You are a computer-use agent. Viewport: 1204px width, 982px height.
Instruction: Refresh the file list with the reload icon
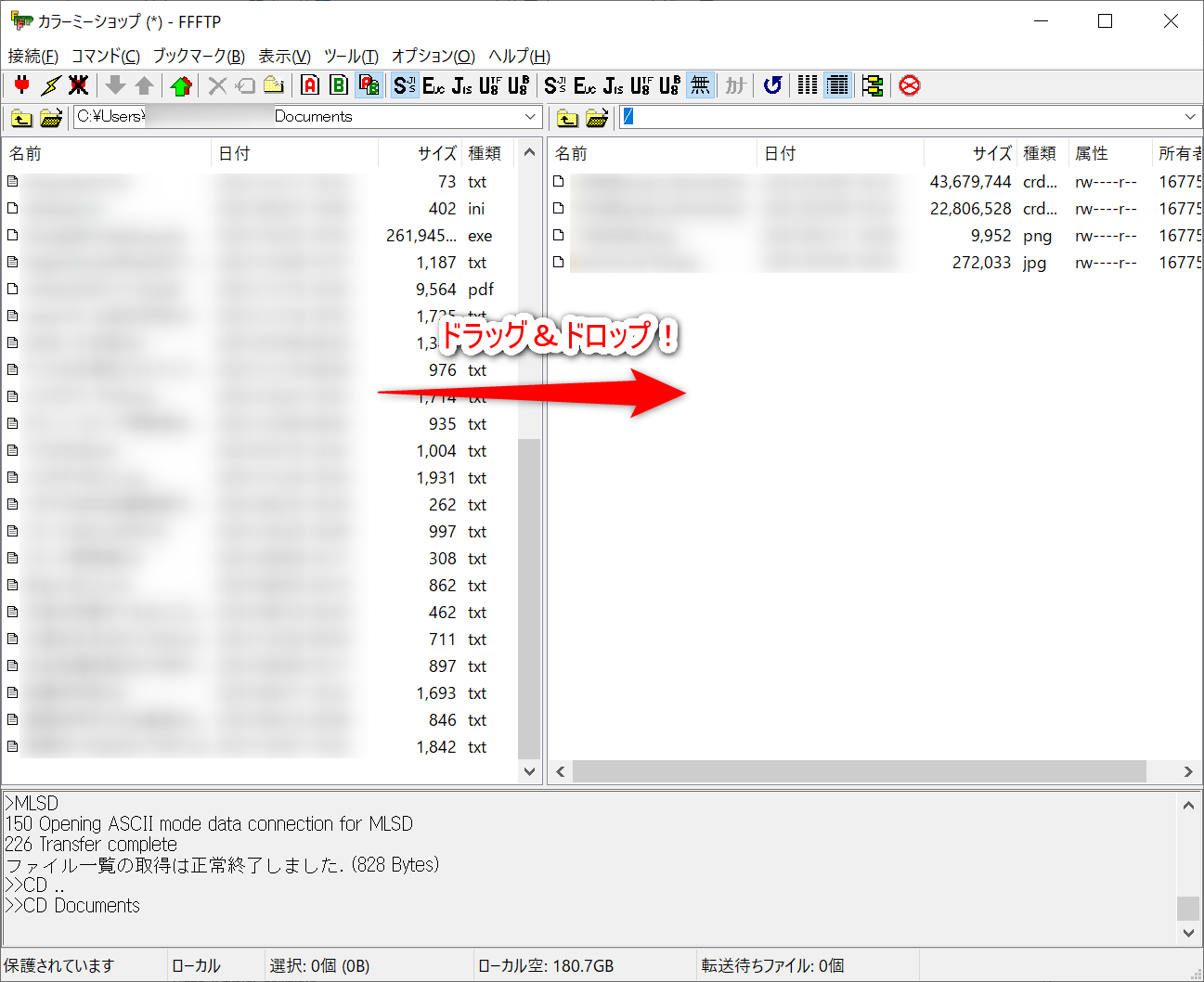772,85
